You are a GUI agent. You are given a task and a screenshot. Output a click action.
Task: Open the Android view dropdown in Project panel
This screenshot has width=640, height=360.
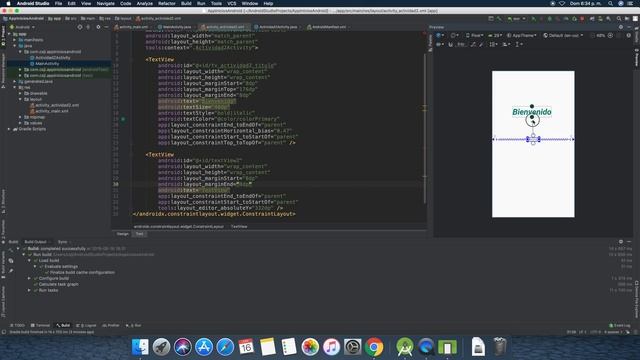tap(23, 27)
